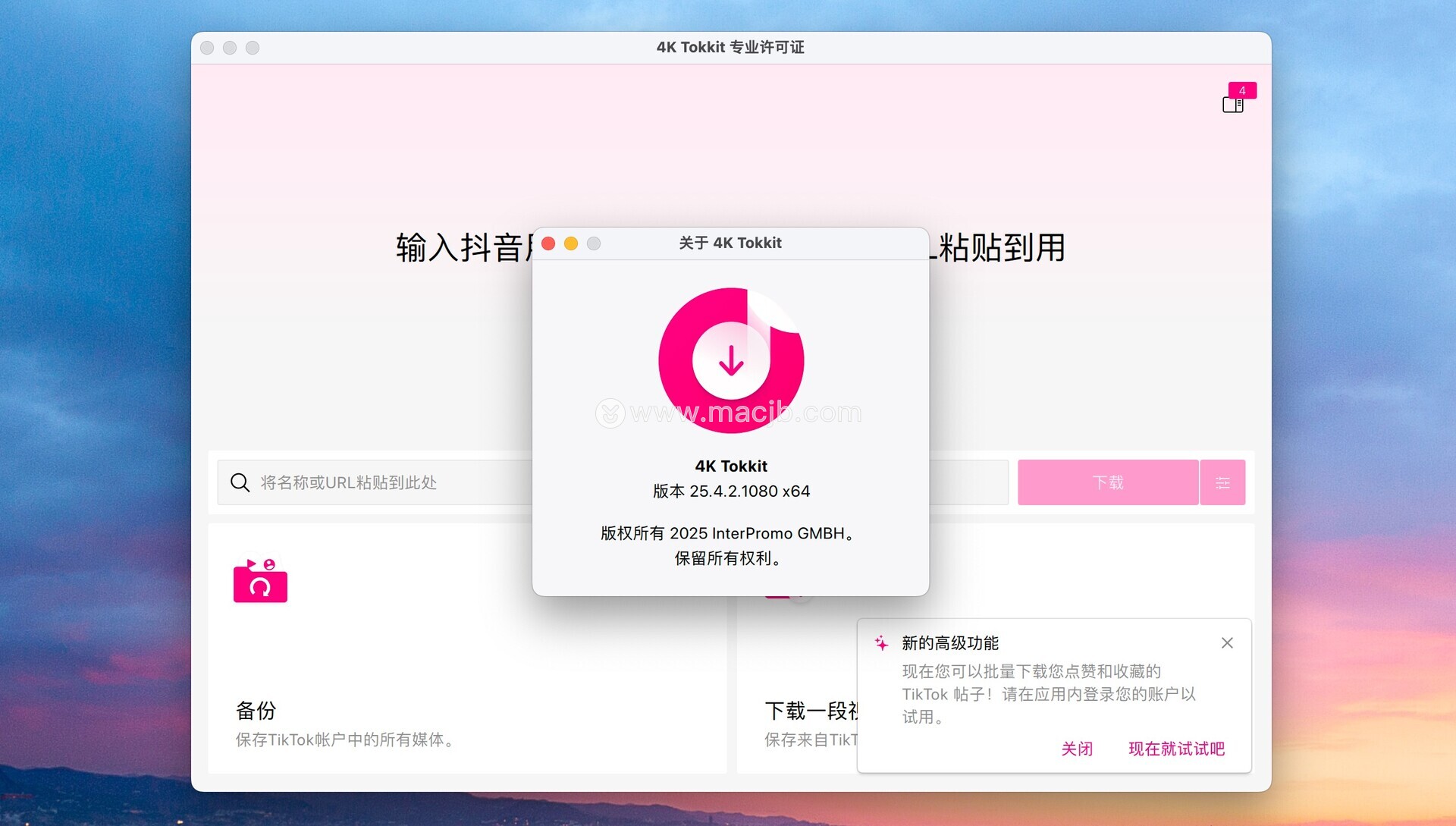Minimize the About dialog with yellow button
Viewport: 1456px width, 826px height.
(x=571, y=243)
